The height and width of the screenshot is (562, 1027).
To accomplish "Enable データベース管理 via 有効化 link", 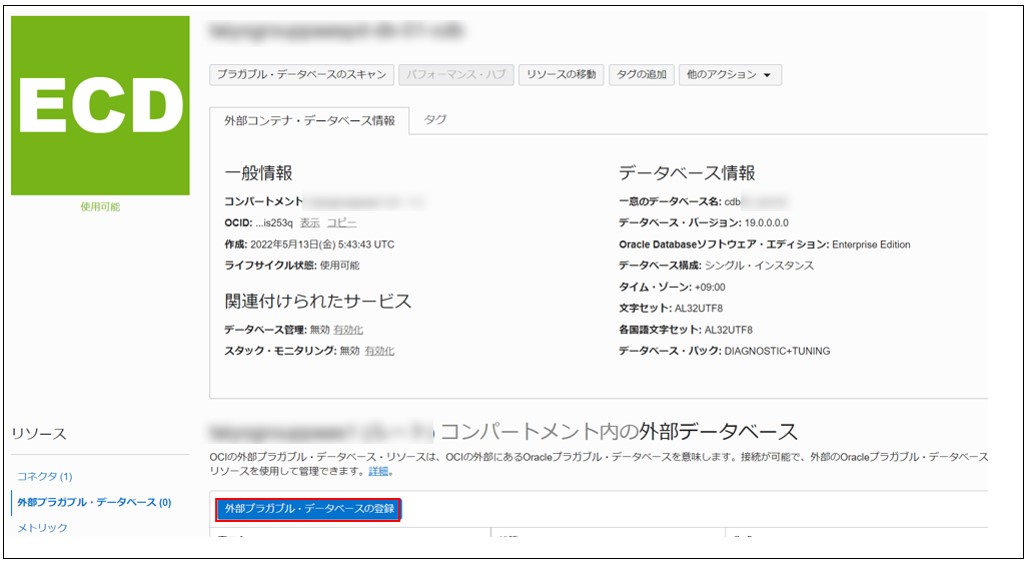I will coord(348,330).
